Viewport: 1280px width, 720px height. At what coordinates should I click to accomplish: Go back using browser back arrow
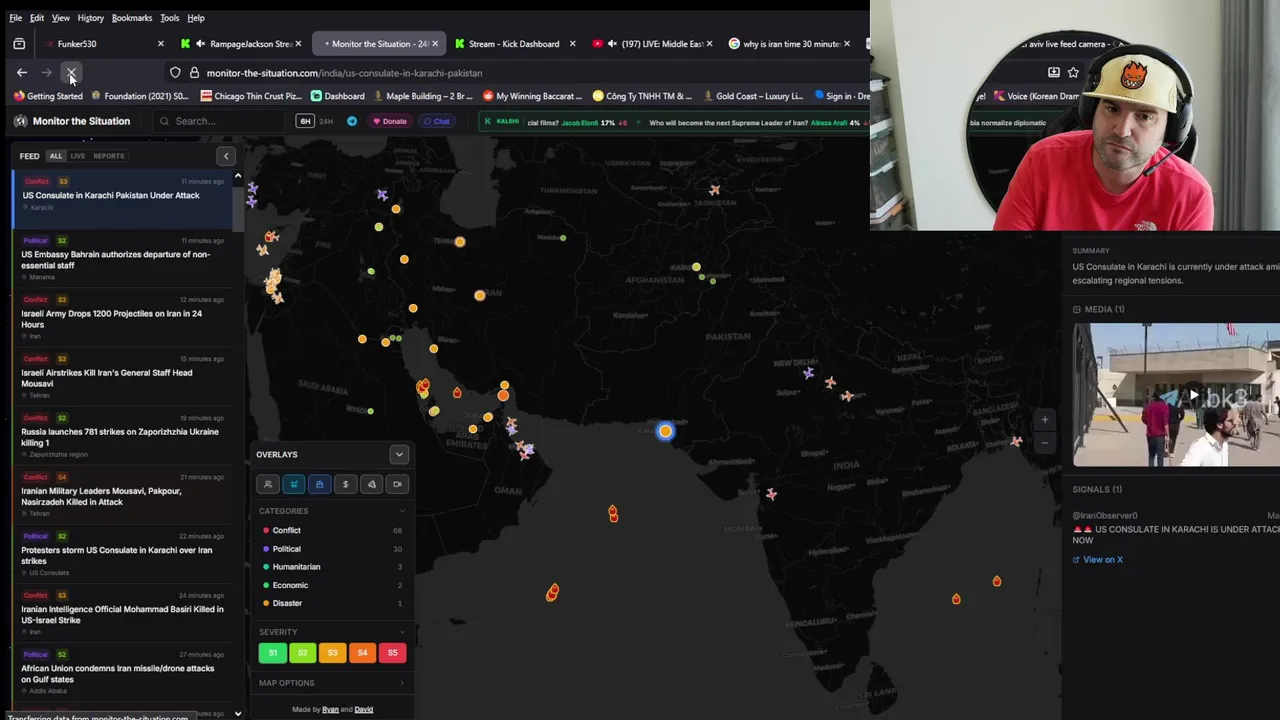click(x=22, y=73)
